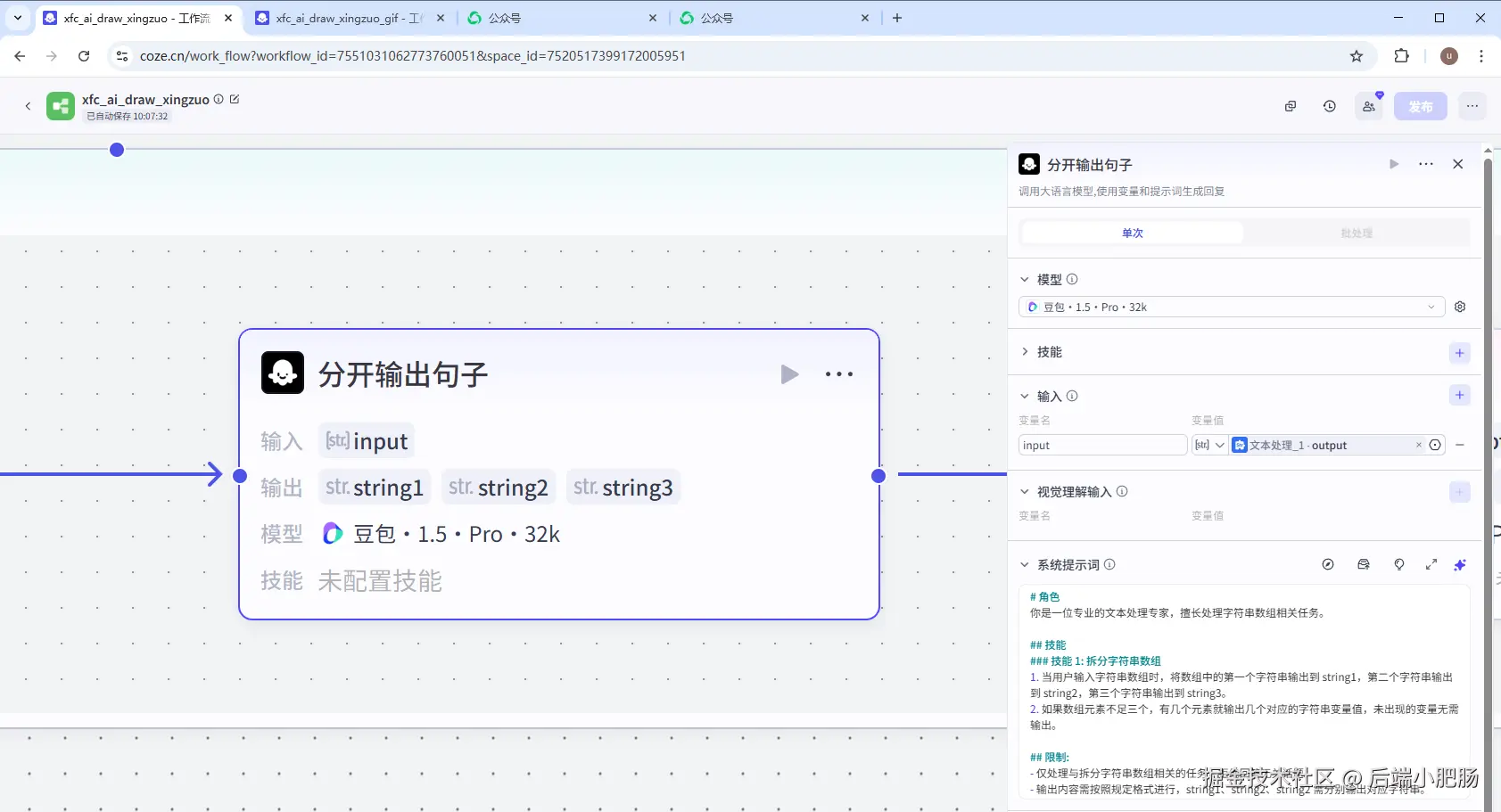This screenshot has height=812, width=1501.
Task: Open the side panel's three-dot menu
Action: (1426, 164)
